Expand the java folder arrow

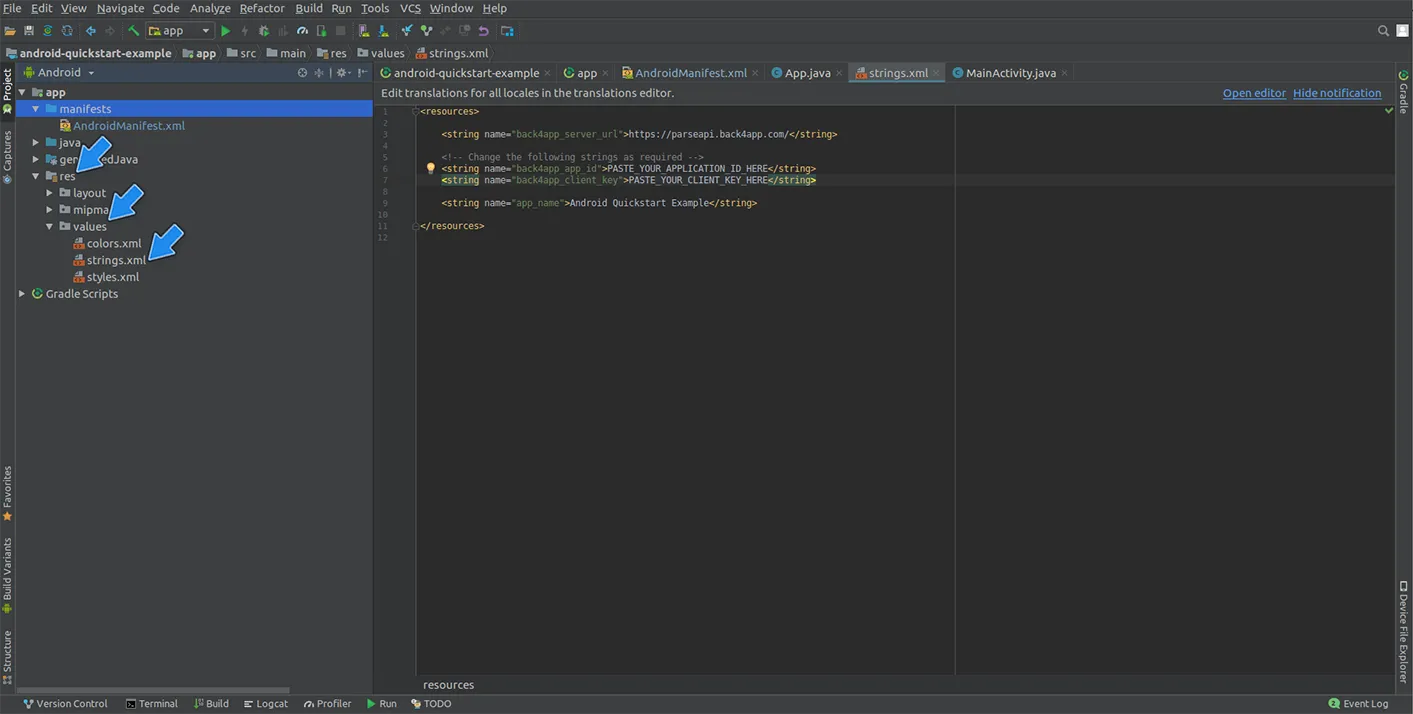click(x=36, y=143)
